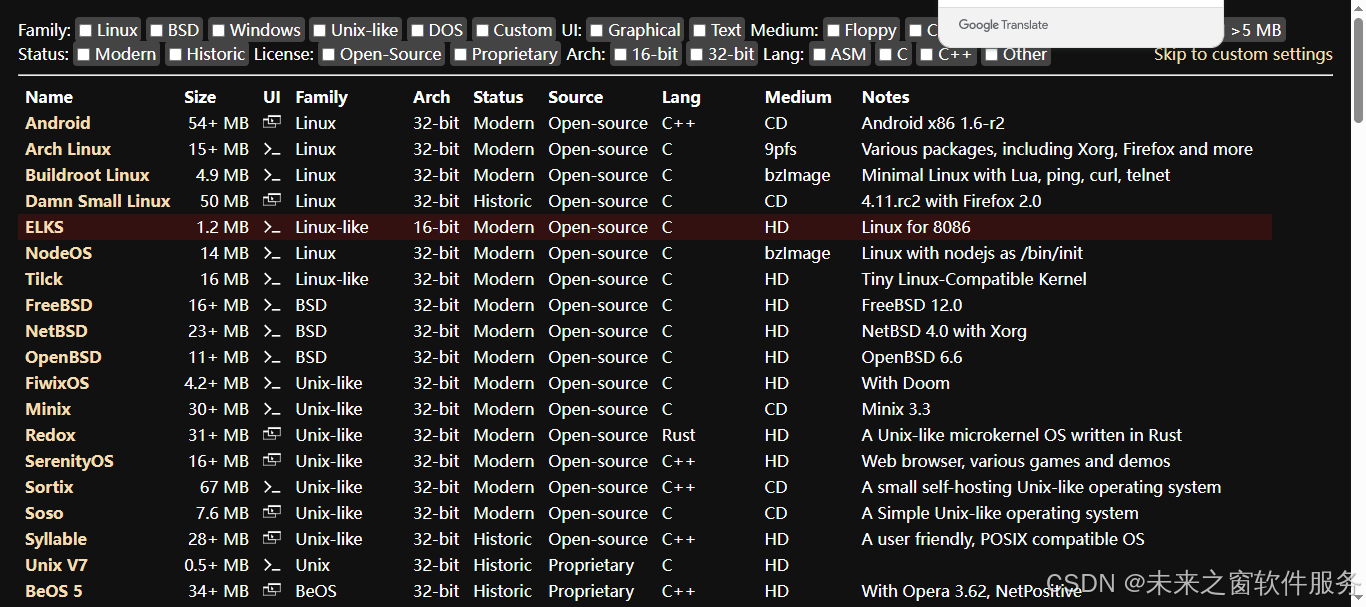Toggle the Unix-like family checkbox
Image resolution: width=1366 pixels, height=607 pixels.
tap(319, 31)
